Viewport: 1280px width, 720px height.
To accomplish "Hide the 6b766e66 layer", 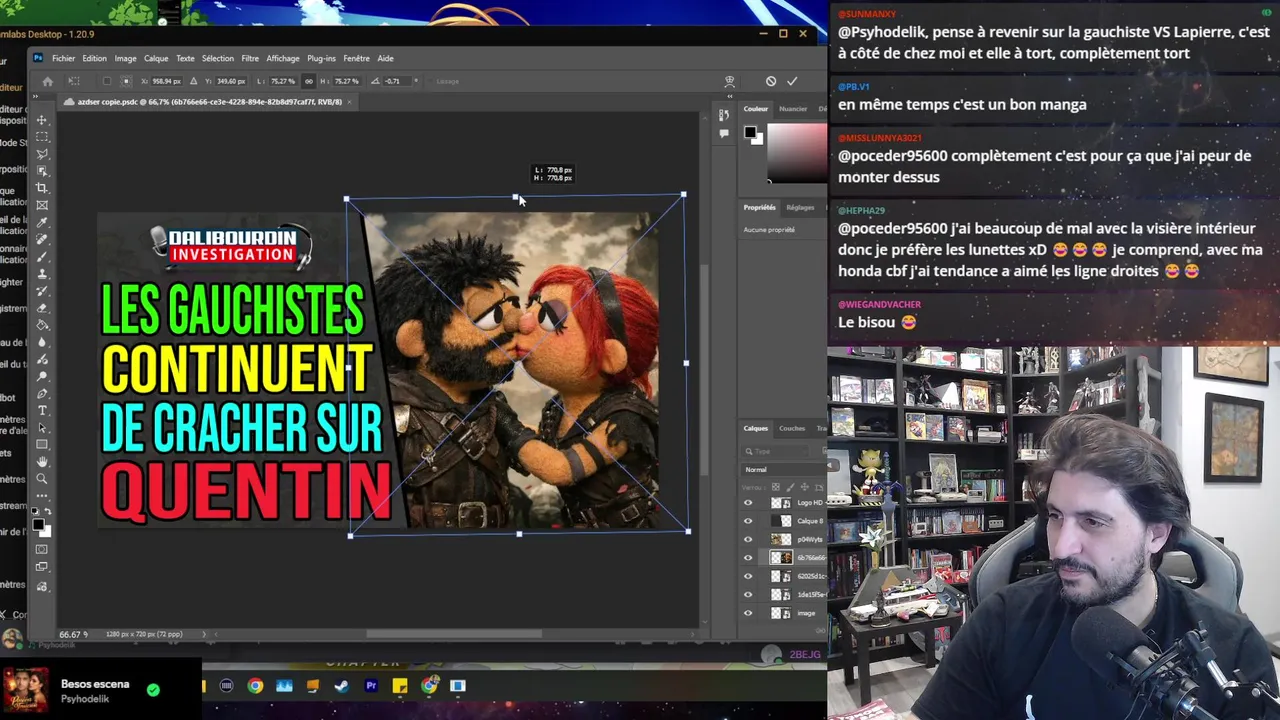I will point(748,557).
